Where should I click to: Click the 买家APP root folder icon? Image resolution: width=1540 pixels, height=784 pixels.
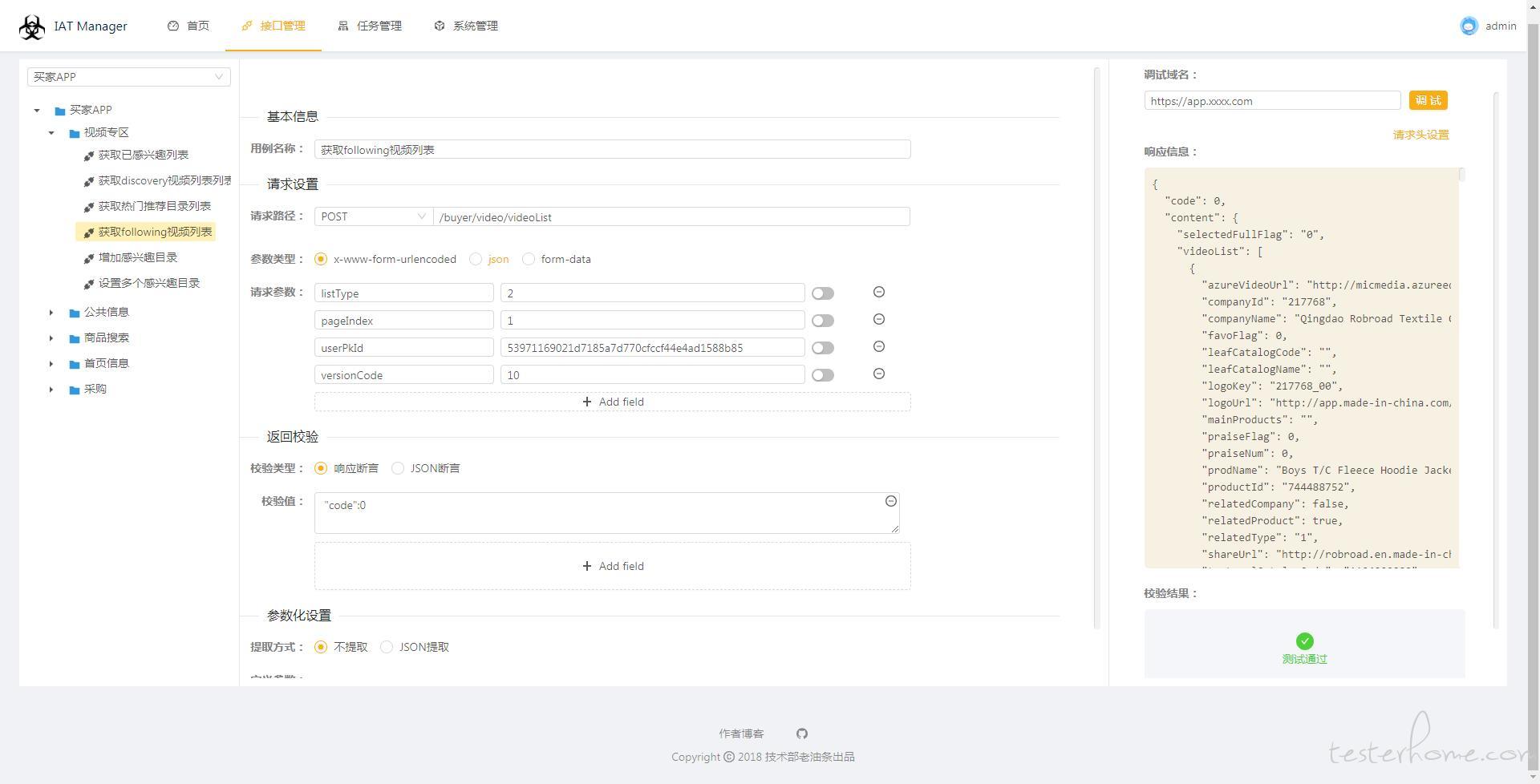pos(60,111)
